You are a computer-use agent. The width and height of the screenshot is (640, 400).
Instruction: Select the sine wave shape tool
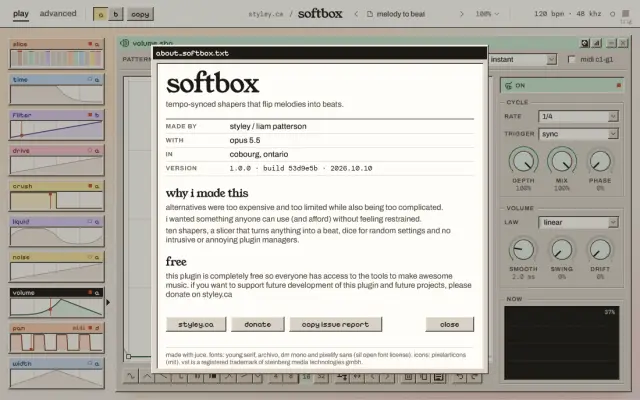point(131,376)
